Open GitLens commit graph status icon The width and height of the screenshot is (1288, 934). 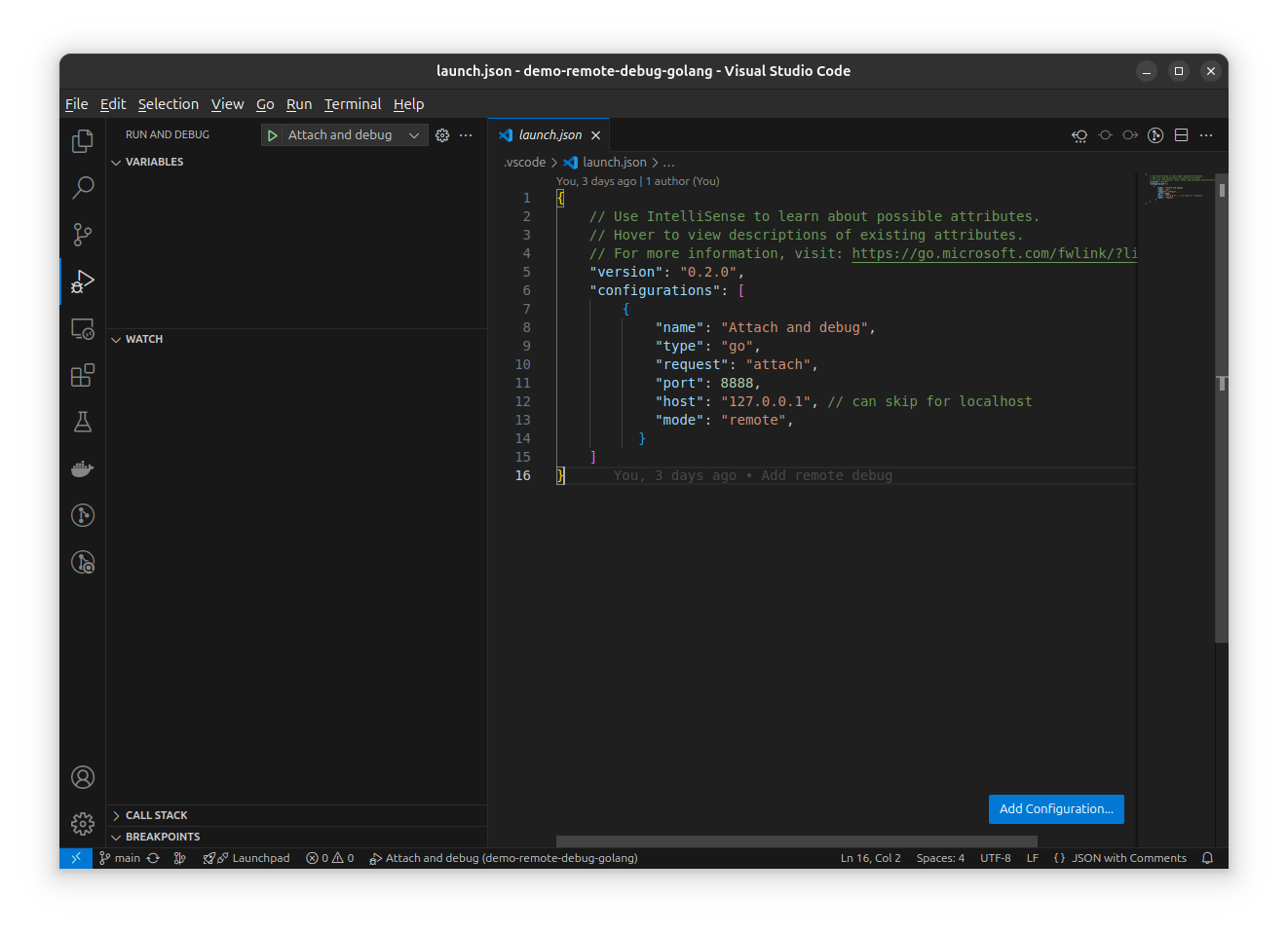pos(179,858)
